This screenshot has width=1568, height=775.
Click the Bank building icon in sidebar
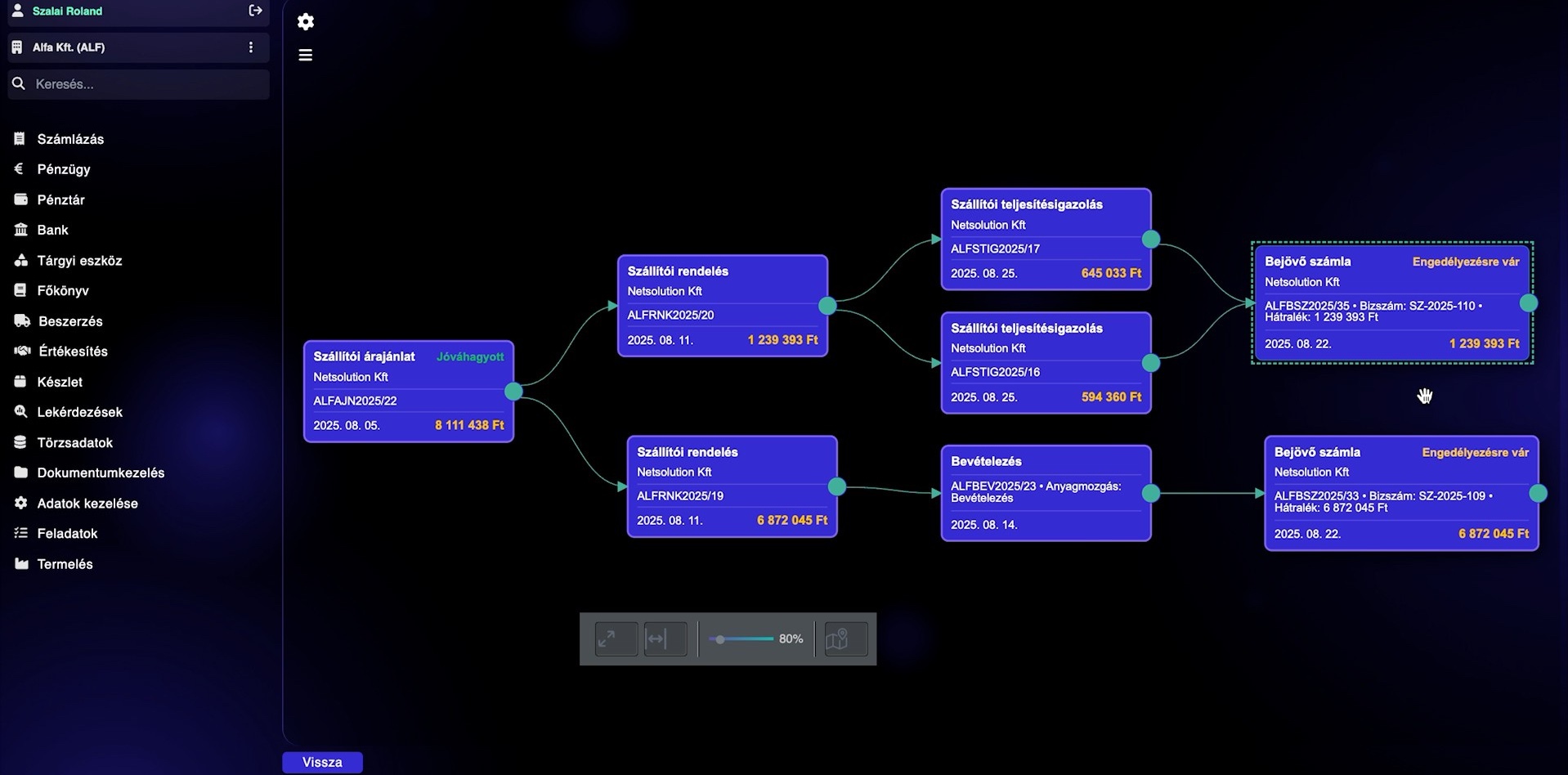(20, 230)
